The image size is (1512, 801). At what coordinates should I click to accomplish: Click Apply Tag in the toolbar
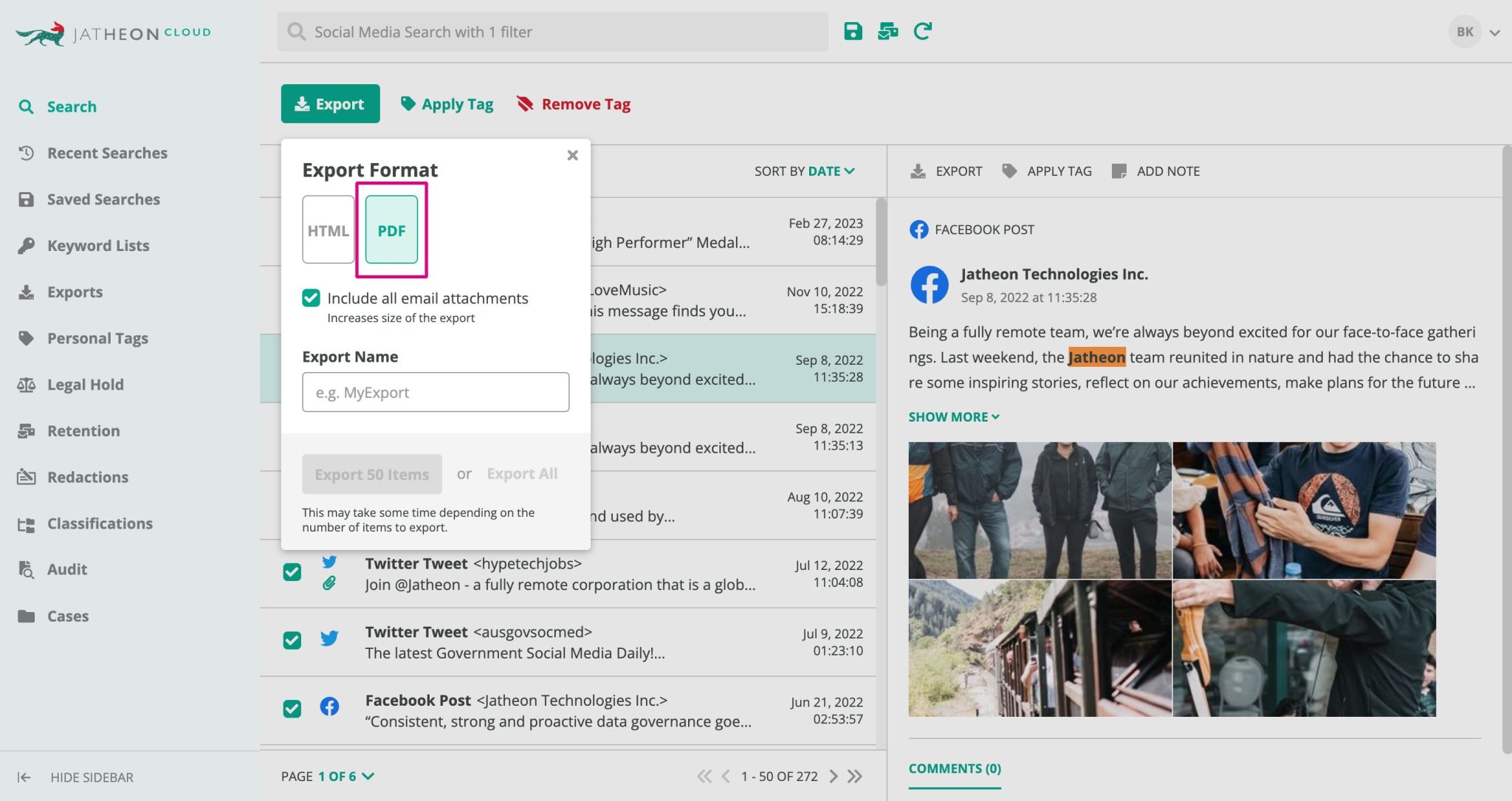(x=447, y=104)
